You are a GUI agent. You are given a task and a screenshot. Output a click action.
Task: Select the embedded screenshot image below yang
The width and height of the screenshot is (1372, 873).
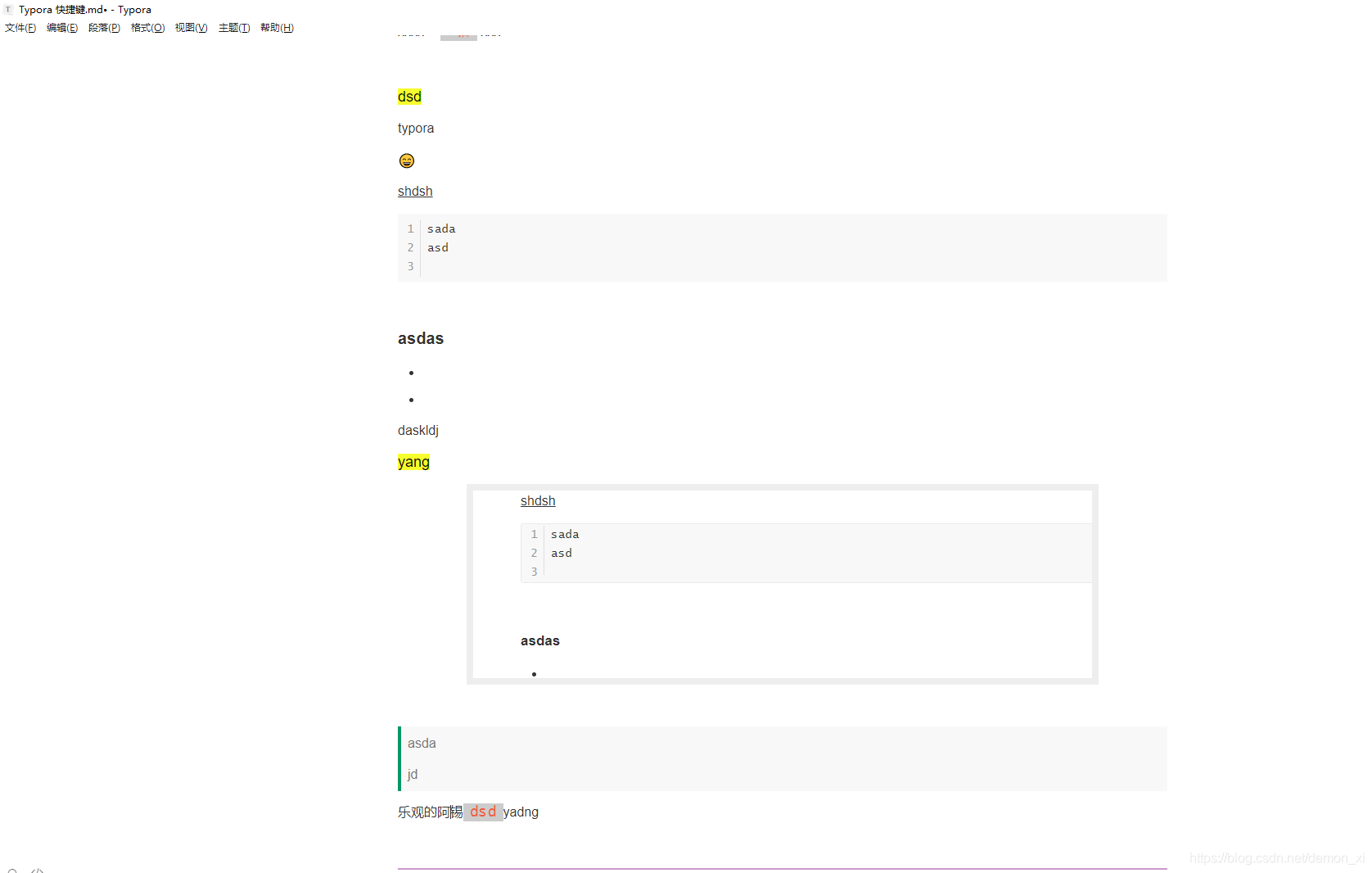coord(783,584)
